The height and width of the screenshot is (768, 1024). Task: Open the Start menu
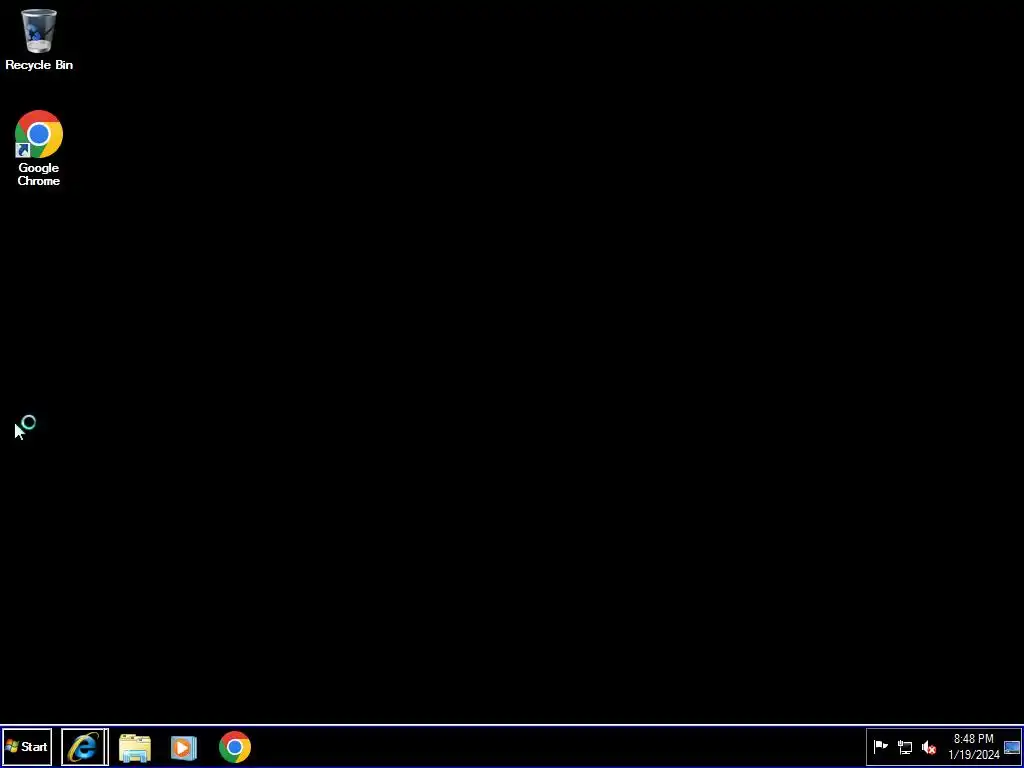click(x=27, y=746)
